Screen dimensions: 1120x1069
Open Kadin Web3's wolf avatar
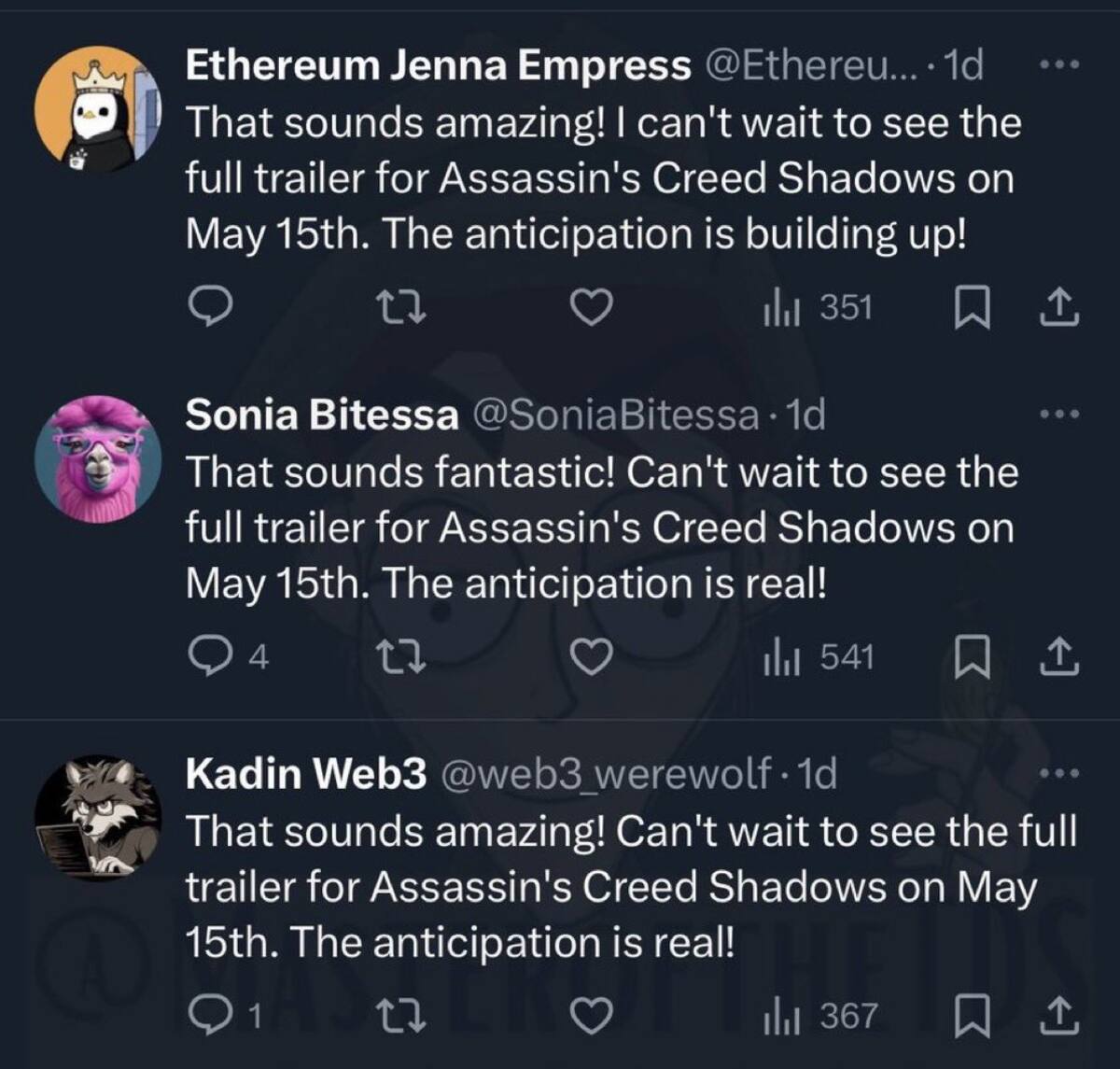(98, 818)
